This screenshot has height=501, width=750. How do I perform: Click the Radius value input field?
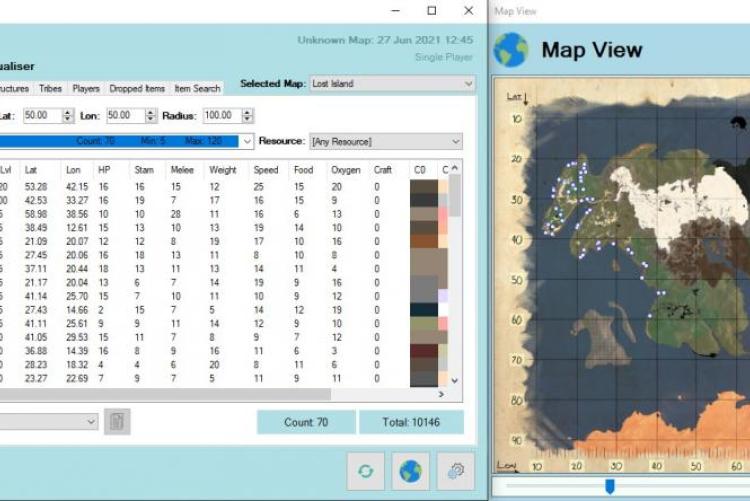[223, 116]
